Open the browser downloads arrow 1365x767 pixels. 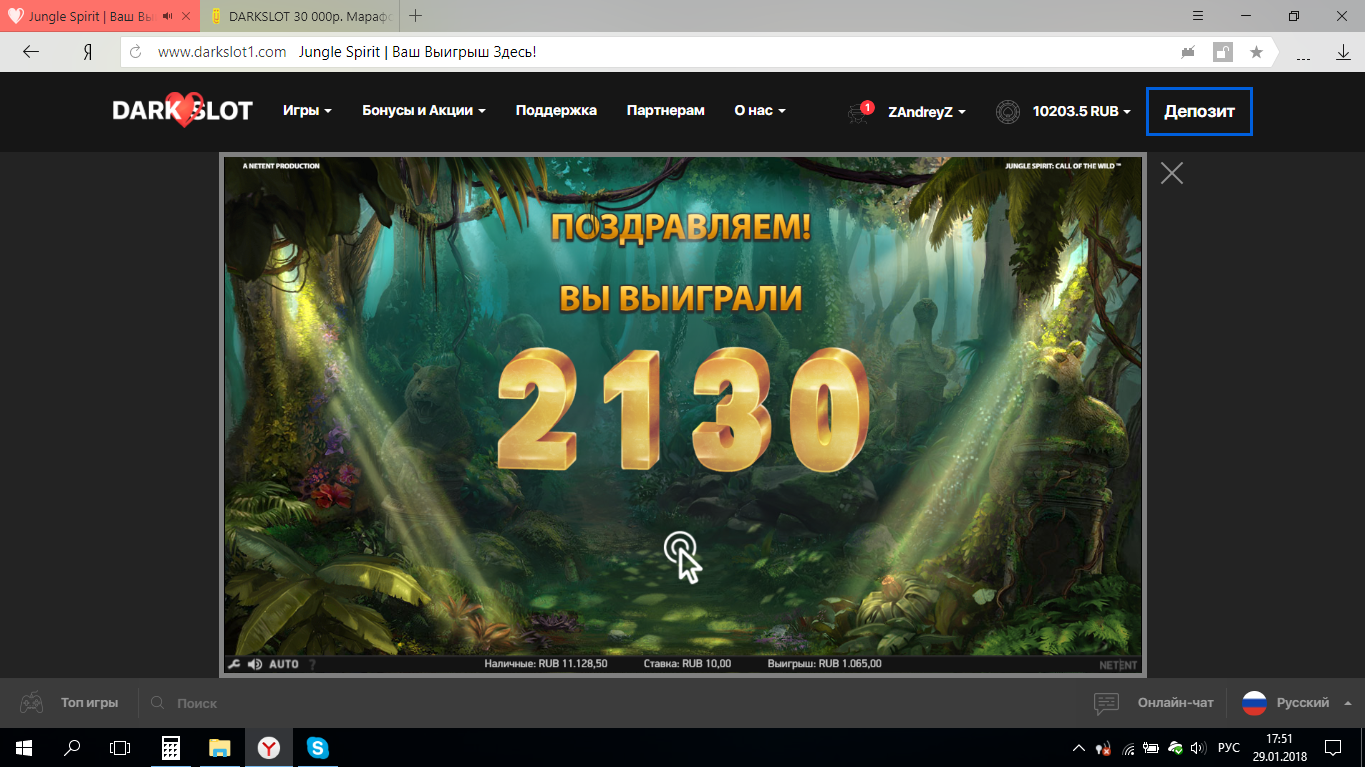pyautogui.click(x=1343, y=52)
